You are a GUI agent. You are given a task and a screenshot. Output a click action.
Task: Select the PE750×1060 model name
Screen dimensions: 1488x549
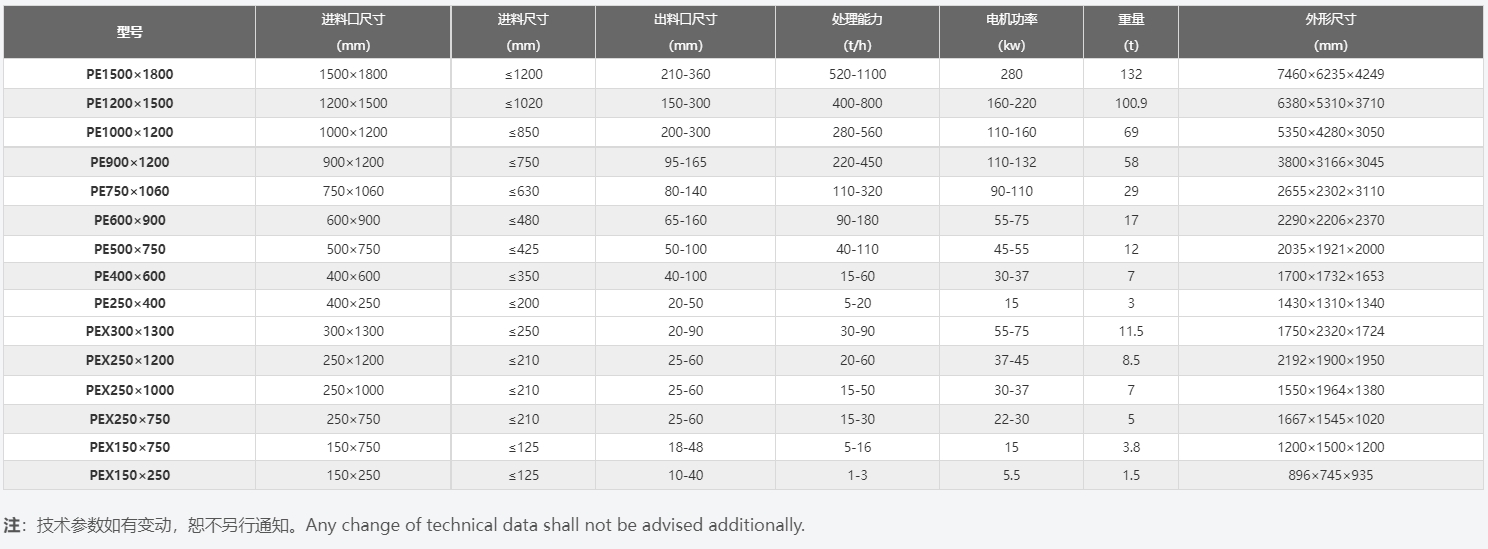click(129, 191)
